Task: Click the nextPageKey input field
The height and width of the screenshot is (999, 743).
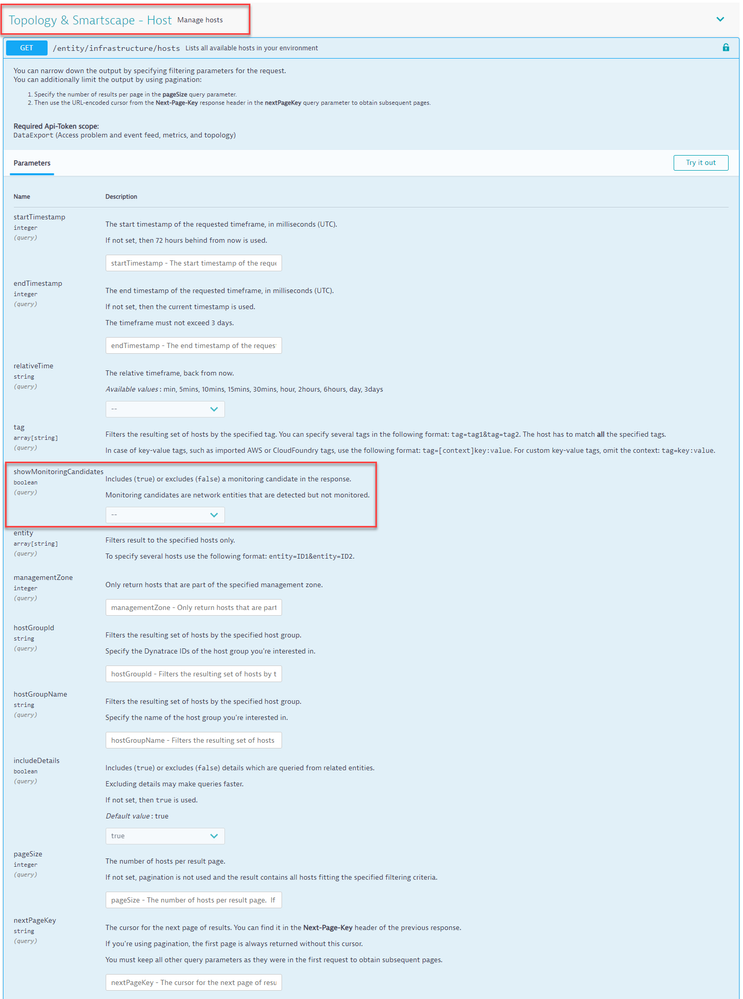Action: [193, 983]
